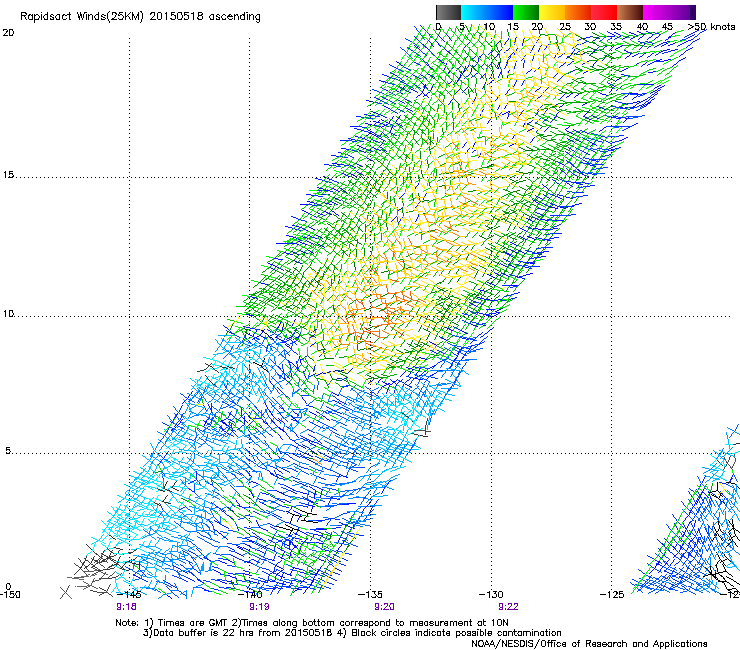Click the purple time label 9:19
Screen dimensions: 740x650
pyautogui.click(x=259, y=607)
